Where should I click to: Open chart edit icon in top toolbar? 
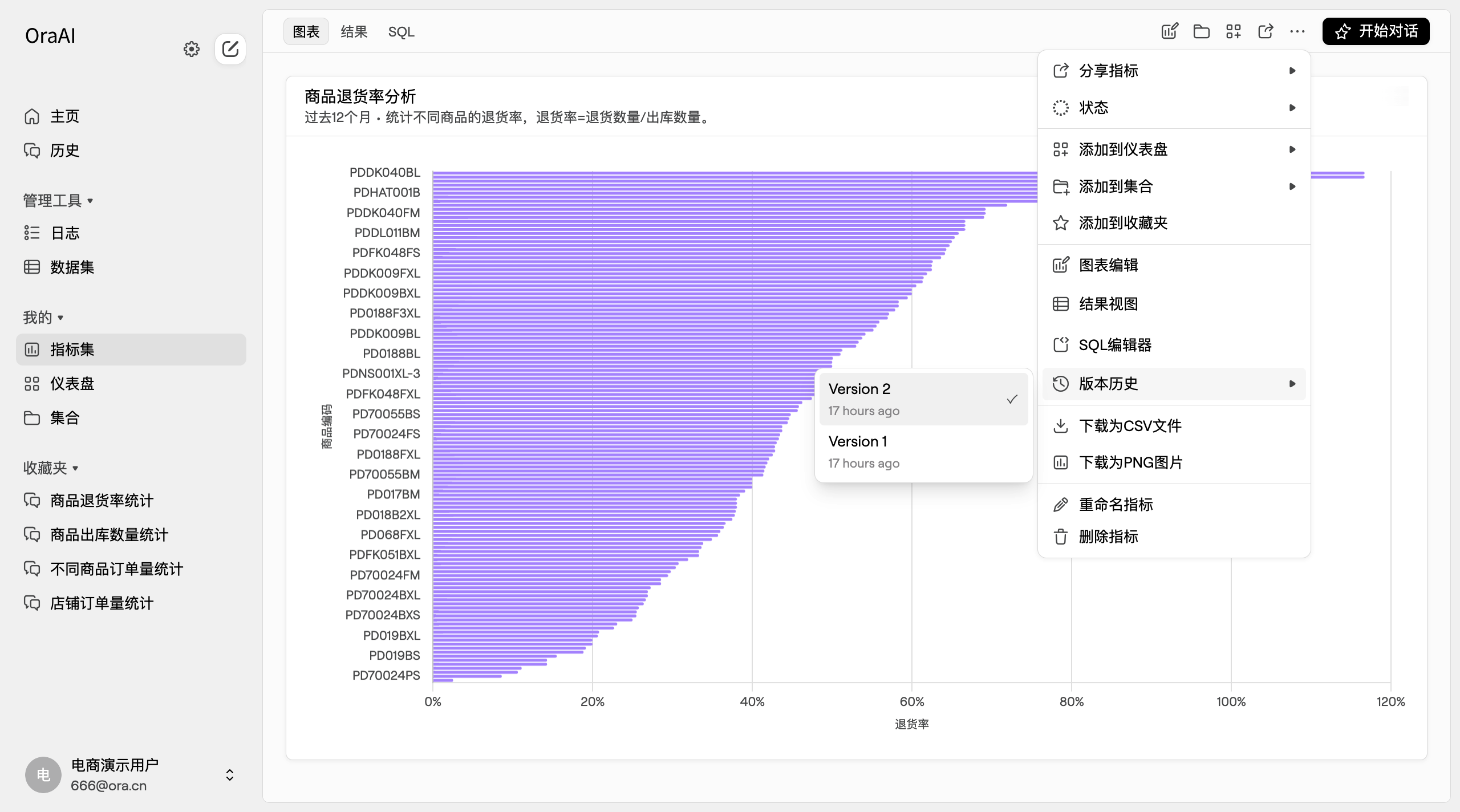click(1169, 31)
